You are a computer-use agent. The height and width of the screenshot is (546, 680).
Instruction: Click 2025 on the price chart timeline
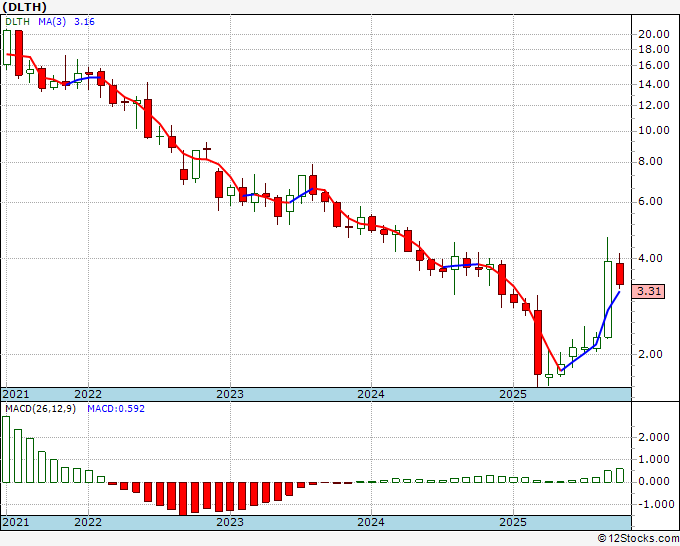tap(513, 394)
